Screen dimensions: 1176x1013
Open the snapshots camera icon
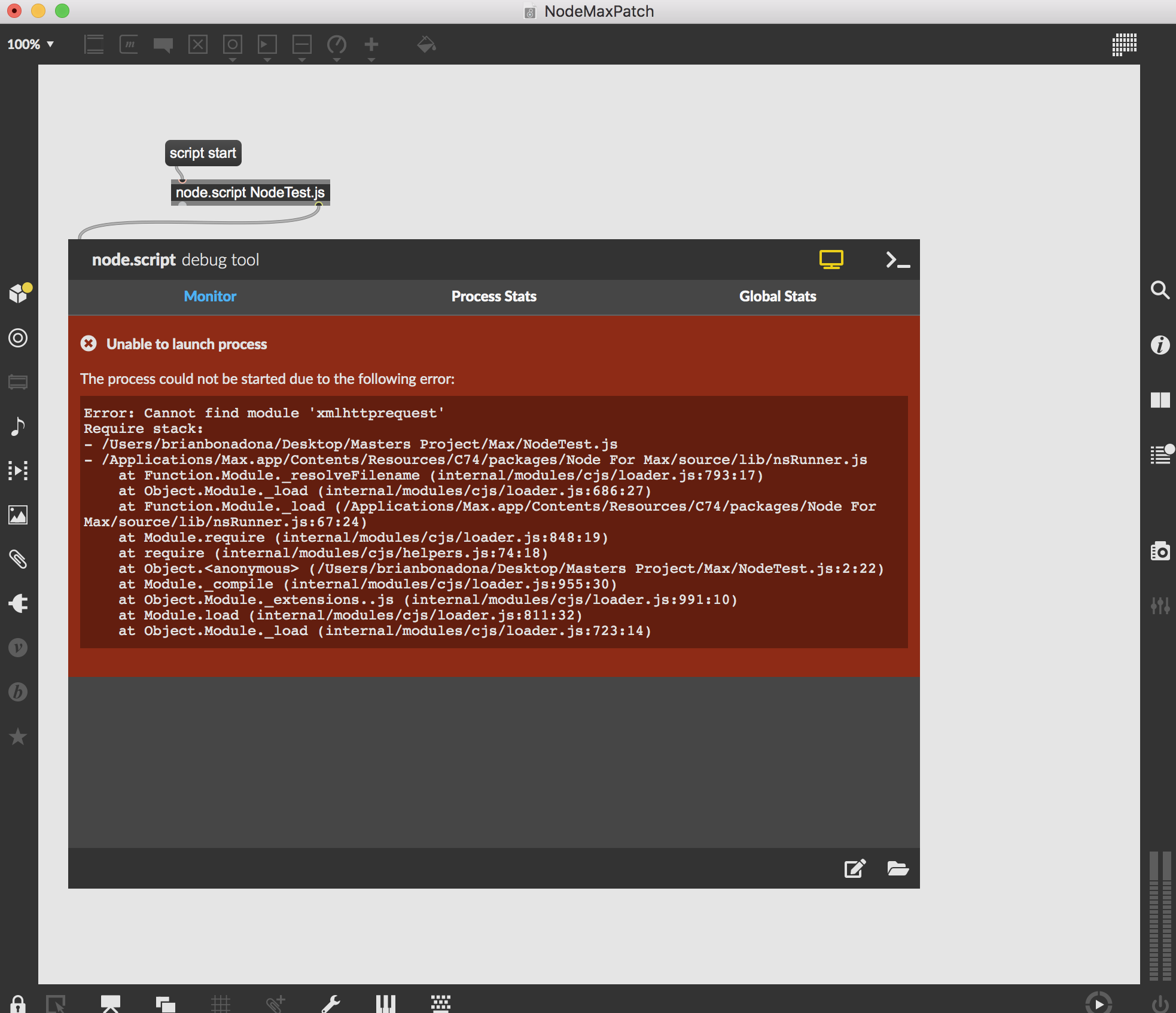(x=1160, y=551)
